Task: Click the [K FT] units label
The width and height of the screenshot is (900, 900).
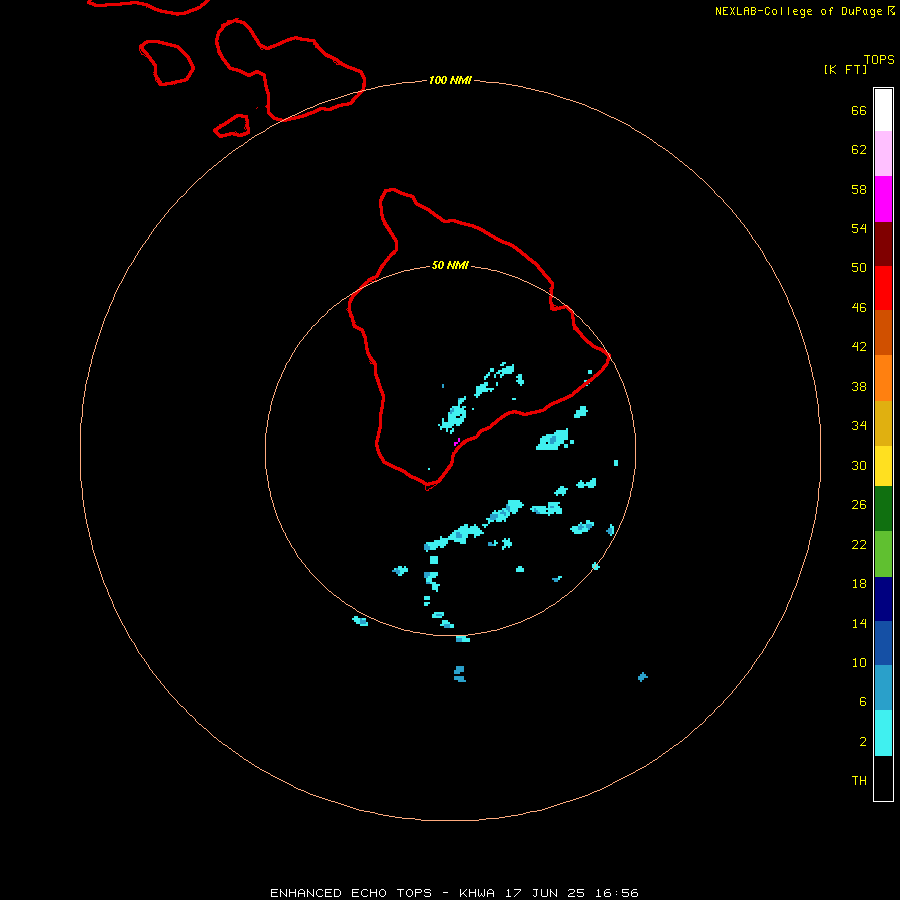Action: tap(845, 69)
